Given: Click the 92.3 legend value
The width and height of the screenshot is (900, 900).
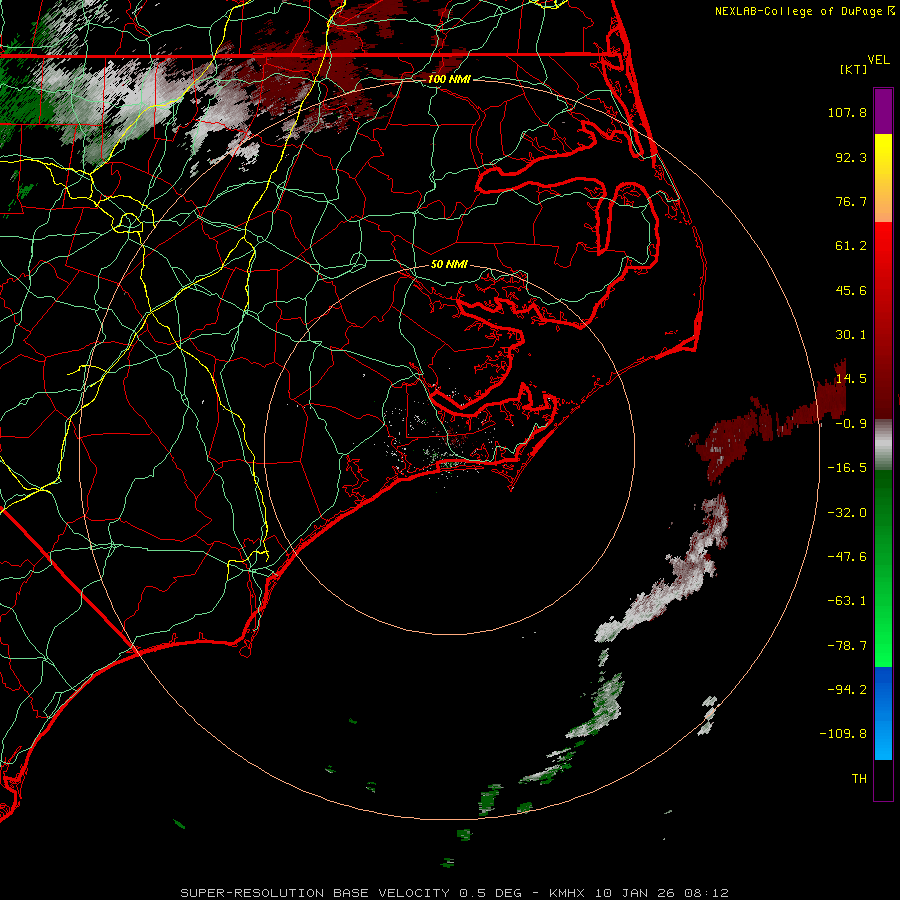Looking at the screenshot, I should click(851, 157).
